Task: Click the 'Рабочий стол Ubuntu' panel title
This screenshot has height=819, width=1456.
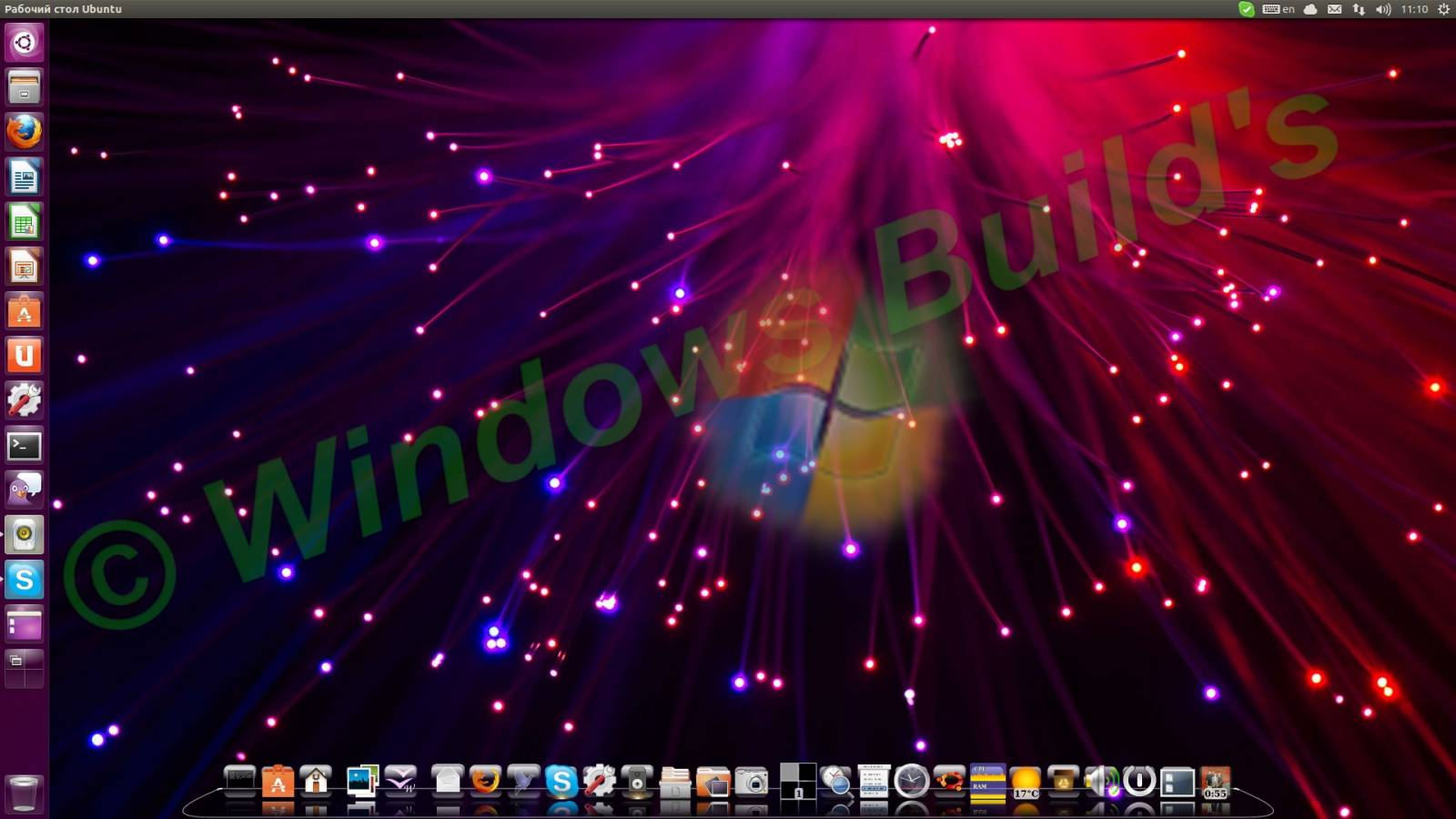Action: (63, 9)
